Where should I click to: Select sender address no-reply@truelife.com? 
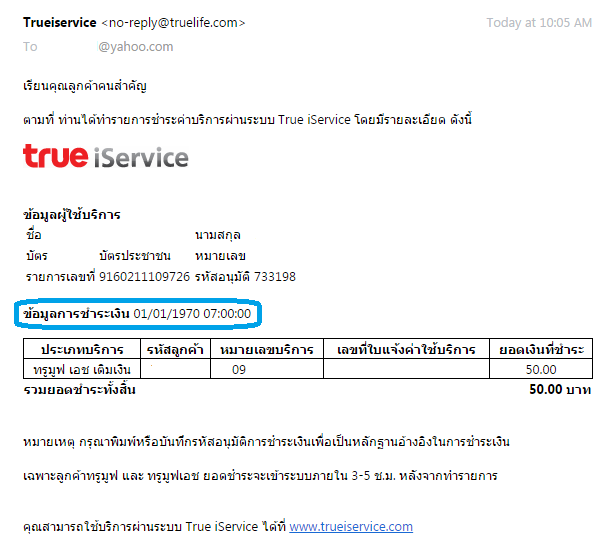[x=173, y=23]
